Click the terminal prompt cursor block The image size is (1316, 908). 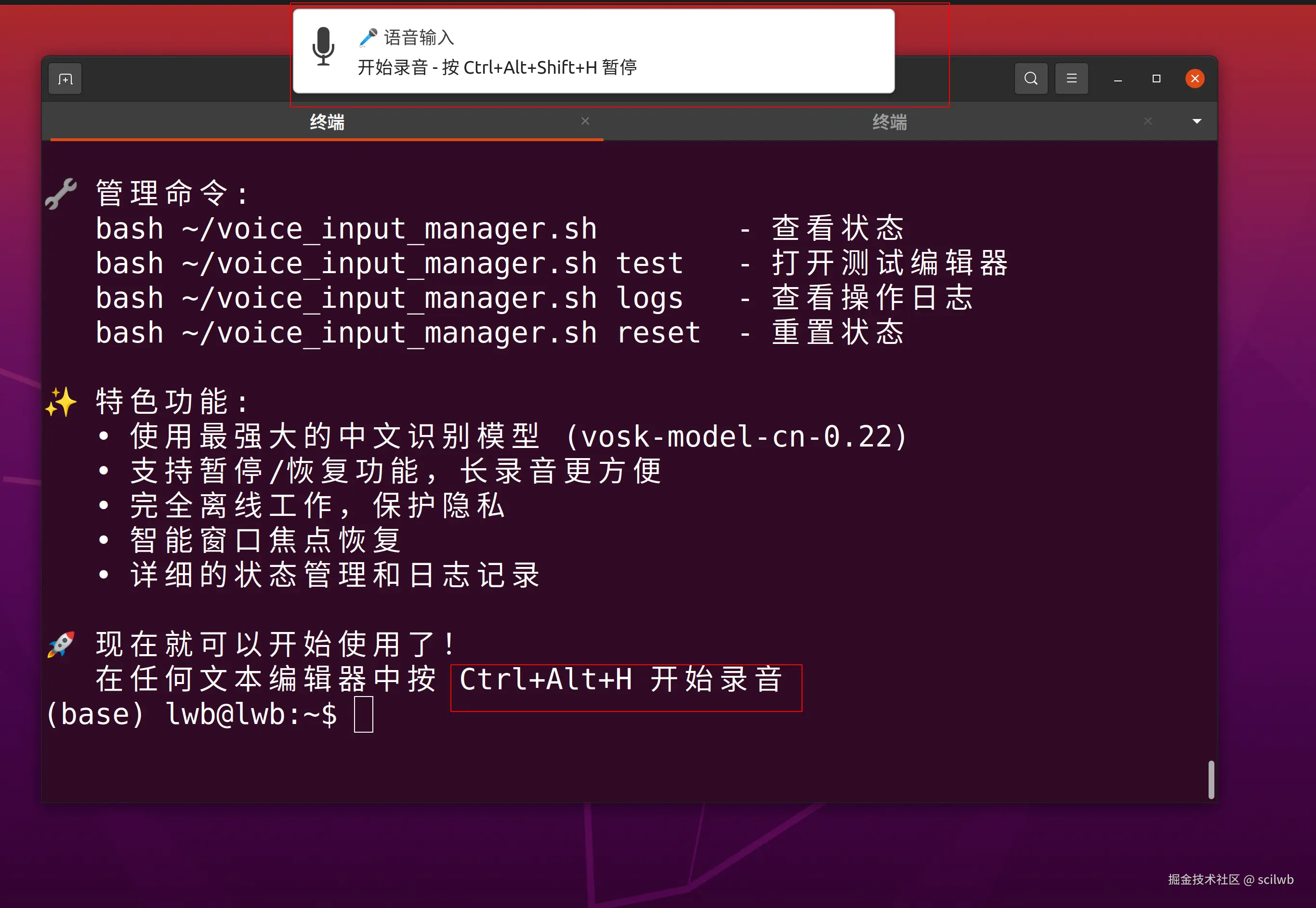[364, 714]
